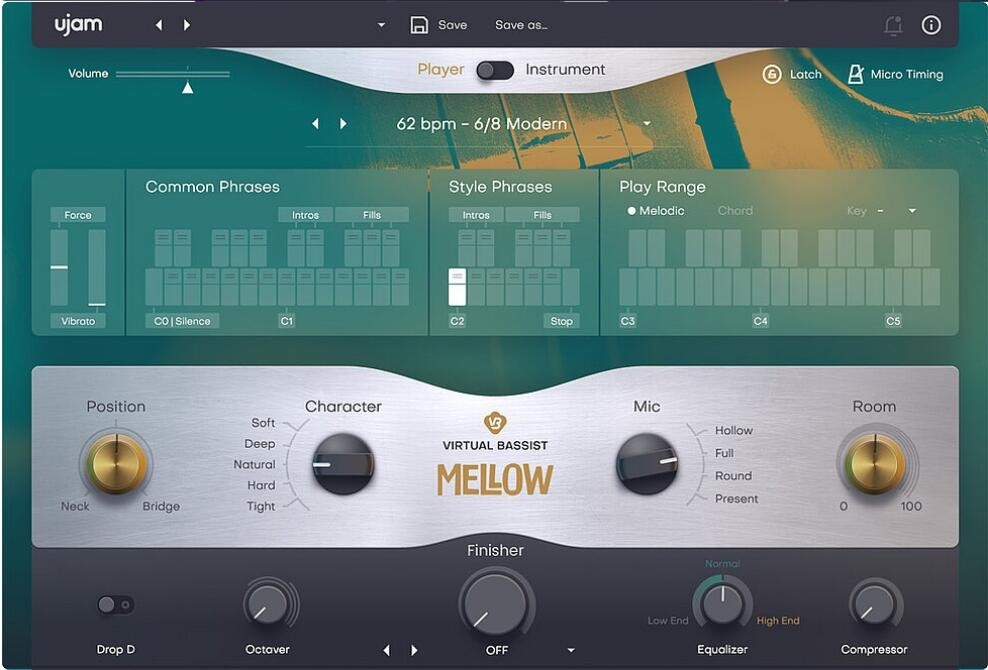988x670 pixels.
Task: Select next style after 62 bpm
Action: [x=343, y=124]
